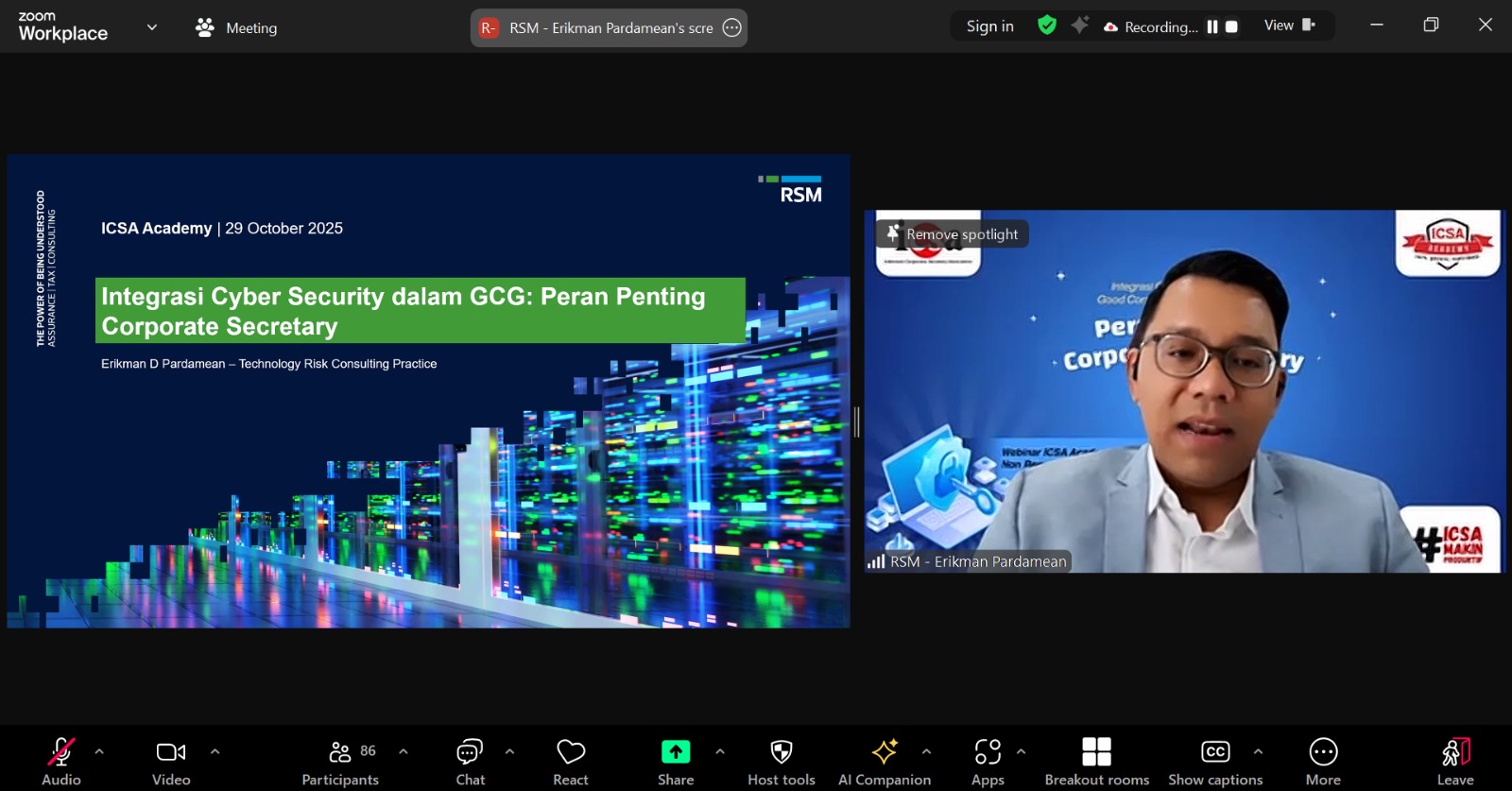Open Zoom Workplace dropdown chevron
The width and height of the screenshot is (1512, 791).
point(152,27)
